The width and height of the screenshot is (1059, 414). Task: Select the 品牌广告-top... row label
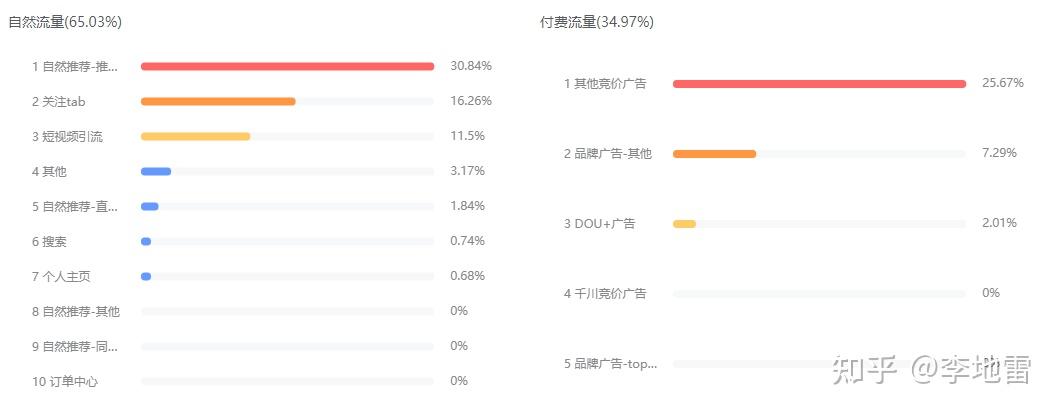610,364
